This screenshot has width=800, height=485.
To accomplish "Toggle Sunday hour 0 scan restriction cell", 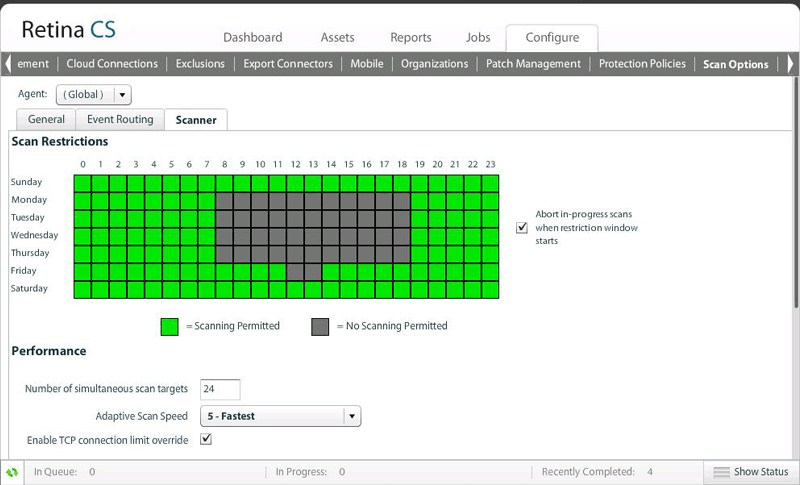I will pyautogui.click(x=83, y=183).
